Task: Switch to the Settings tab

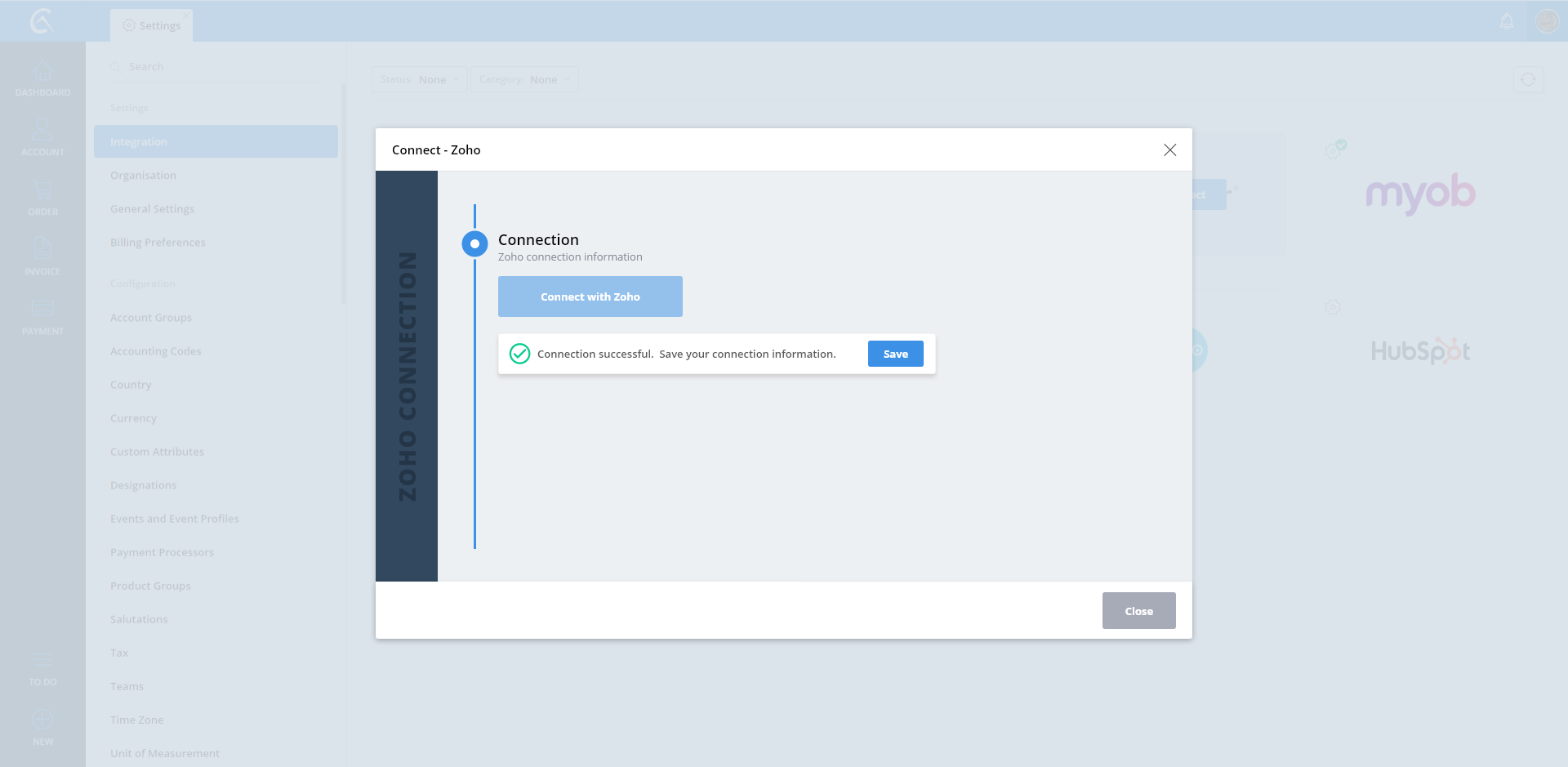Action: [x=152, y=25]
